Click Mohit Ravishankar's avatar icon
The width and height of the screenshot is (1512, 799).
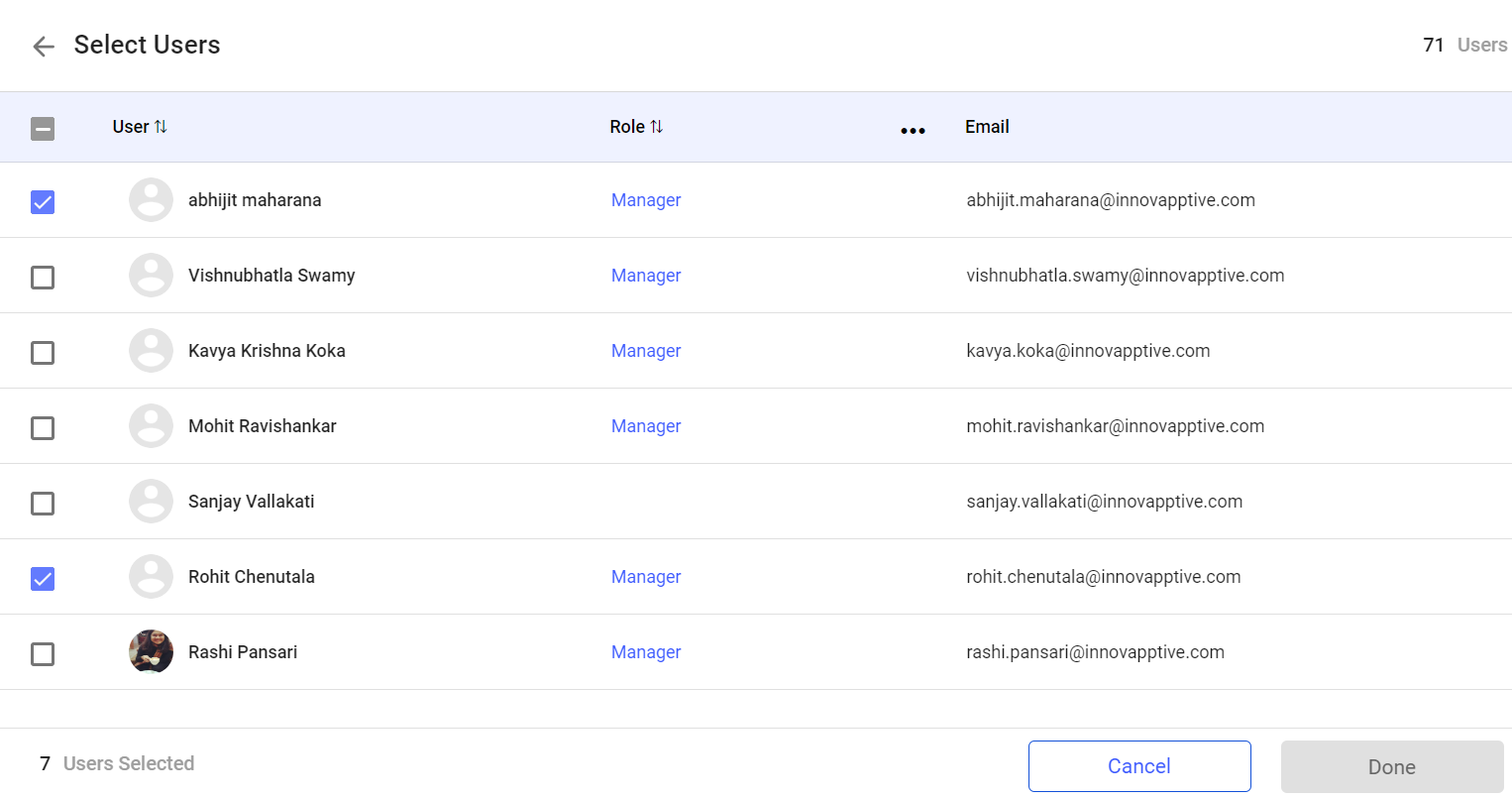[151, 426]
